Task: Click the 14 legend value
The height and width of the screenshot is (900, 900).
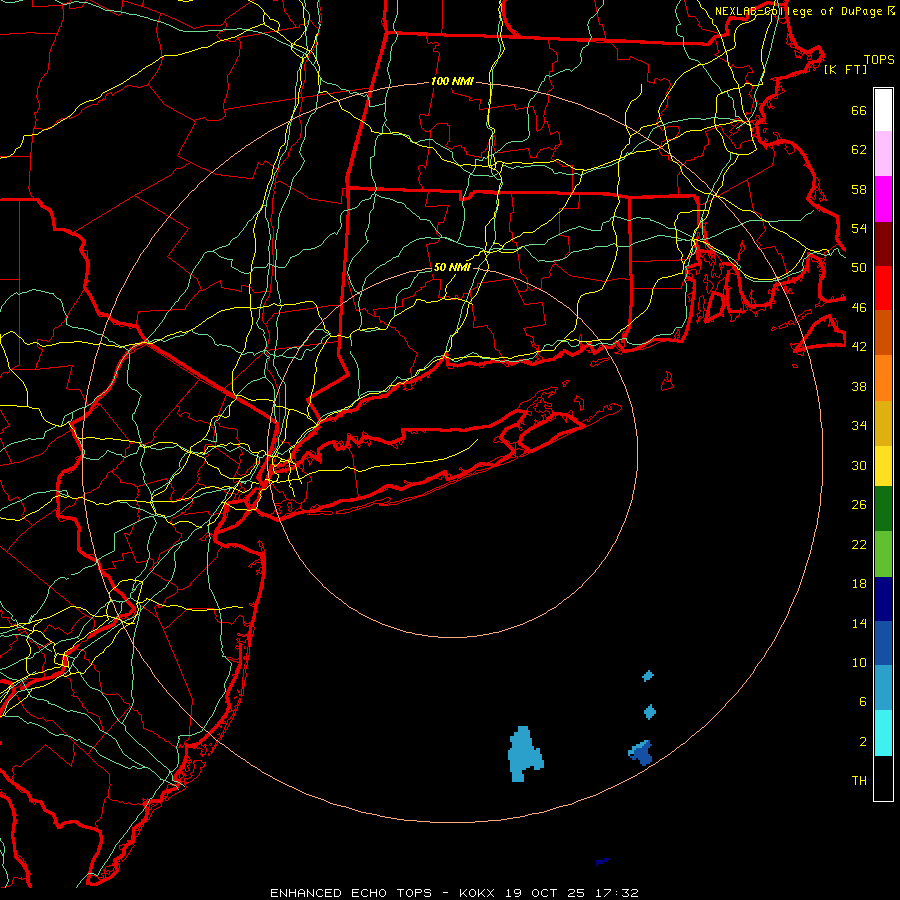Action: (x=859, y=623)
